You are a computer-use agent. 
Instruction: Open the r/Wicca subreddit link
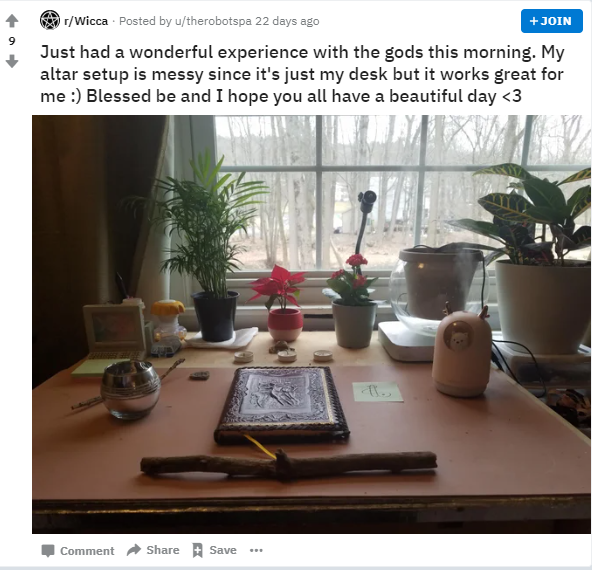pyautogui.click(x=86, y=21)
